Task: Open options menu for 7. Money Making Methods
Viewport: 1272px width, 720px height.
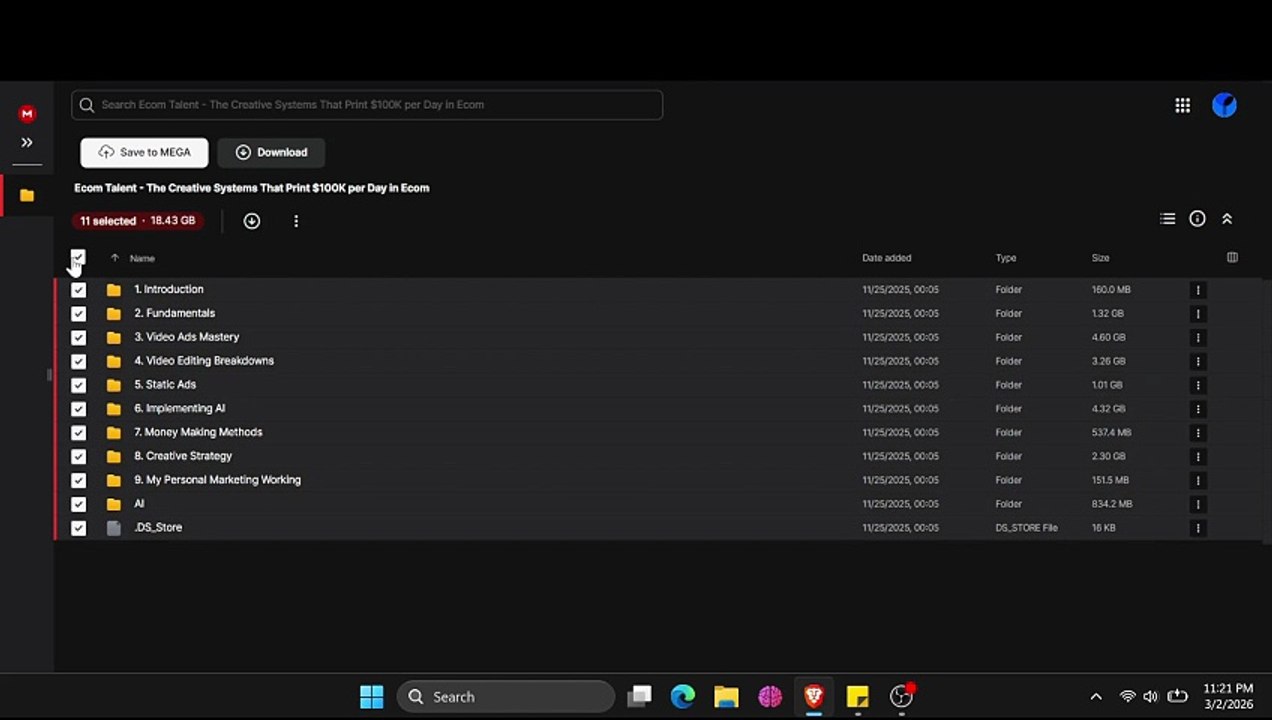Action: pyautogui.click(x=1198, y=433)
